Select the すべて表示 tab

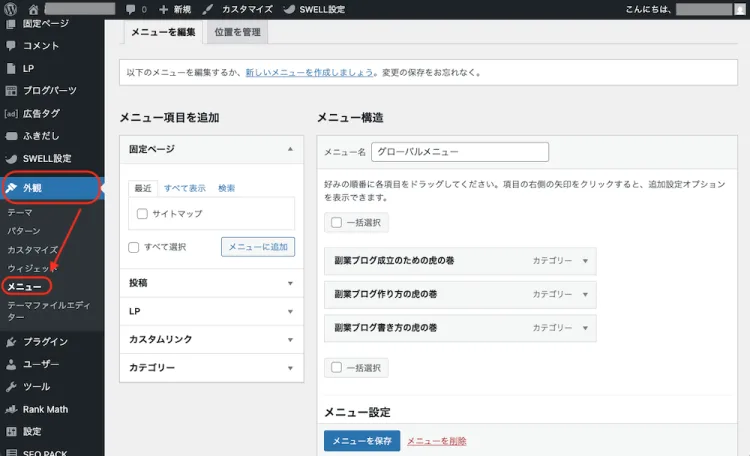pos(185,188)
